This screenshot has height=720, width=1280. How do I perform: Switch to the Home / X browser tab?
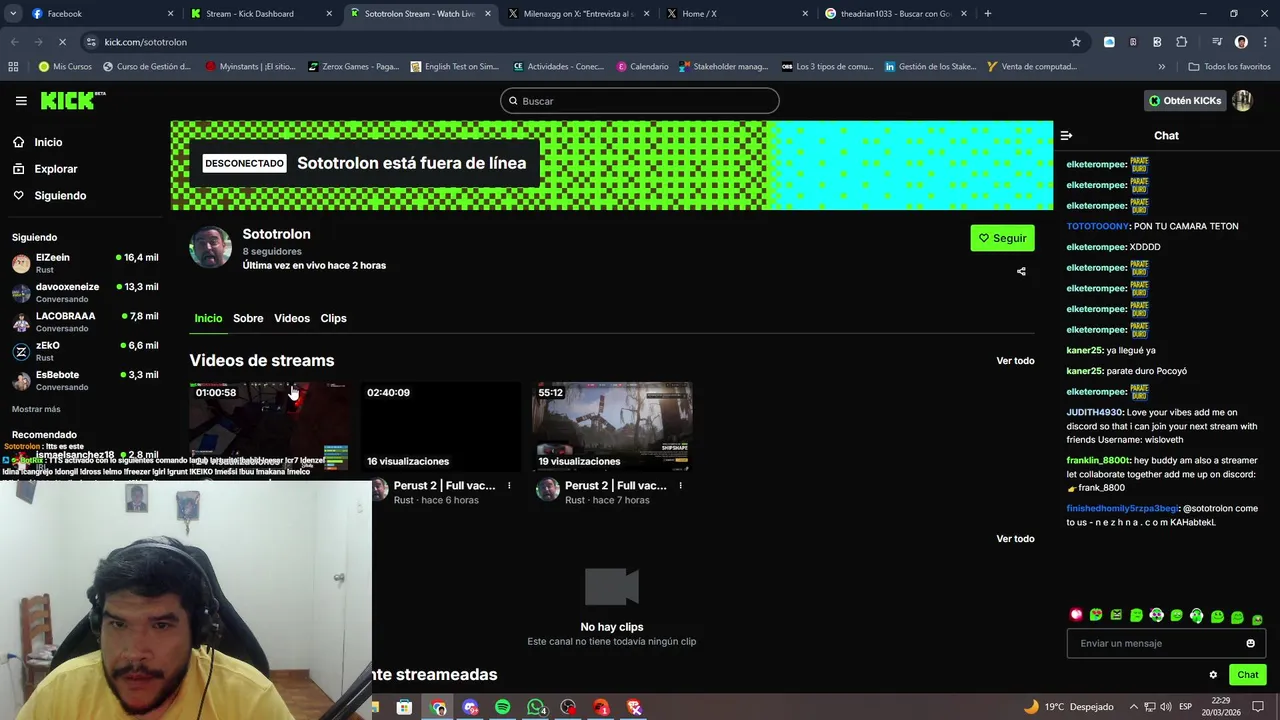[735, 14]
